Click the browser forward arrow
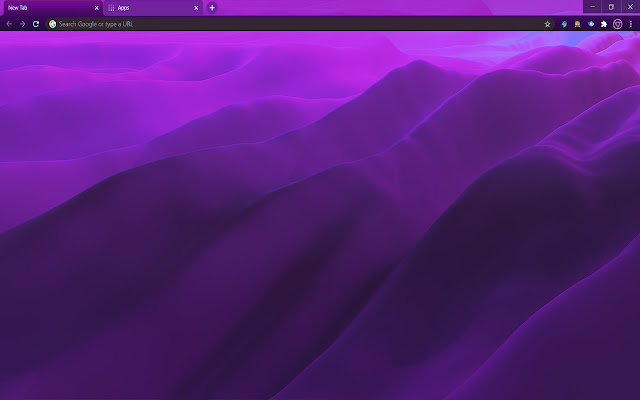The width and height of the screenshot is (640, 400). pos(22,23)
